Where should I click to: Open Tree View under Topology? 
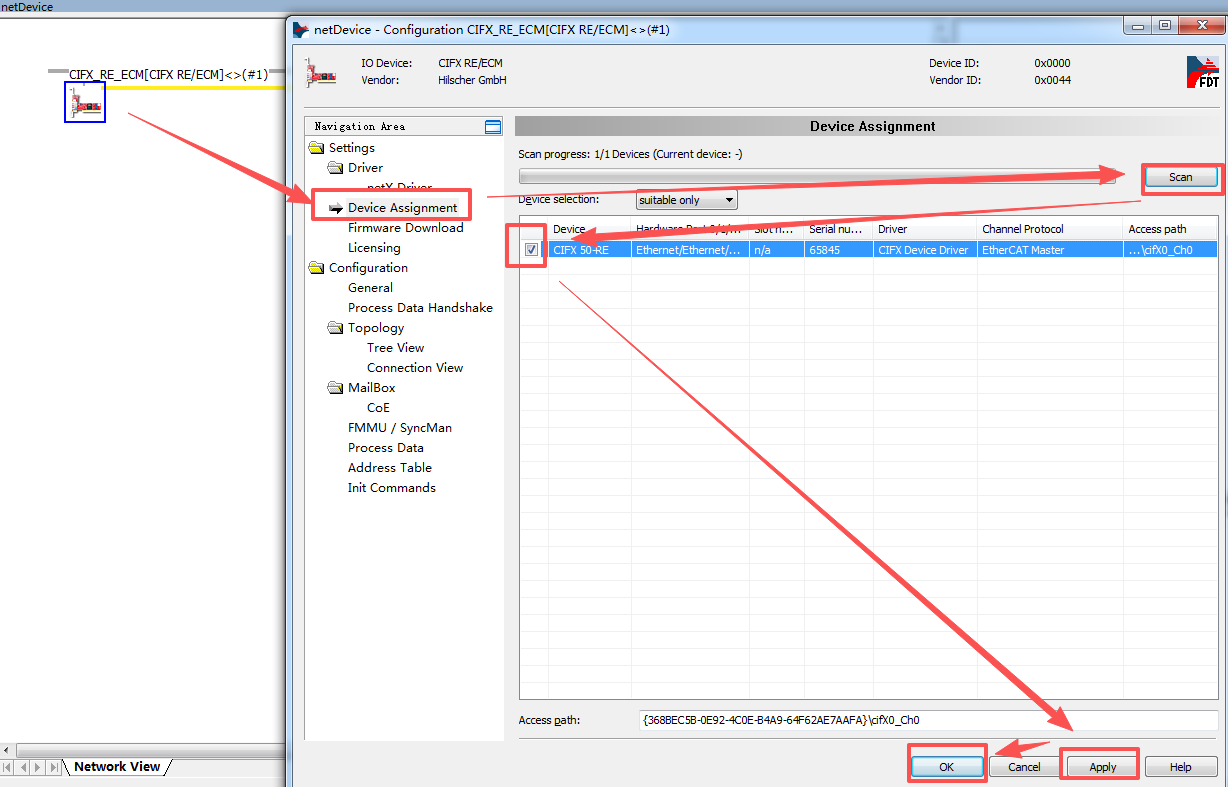pos(395,348)
